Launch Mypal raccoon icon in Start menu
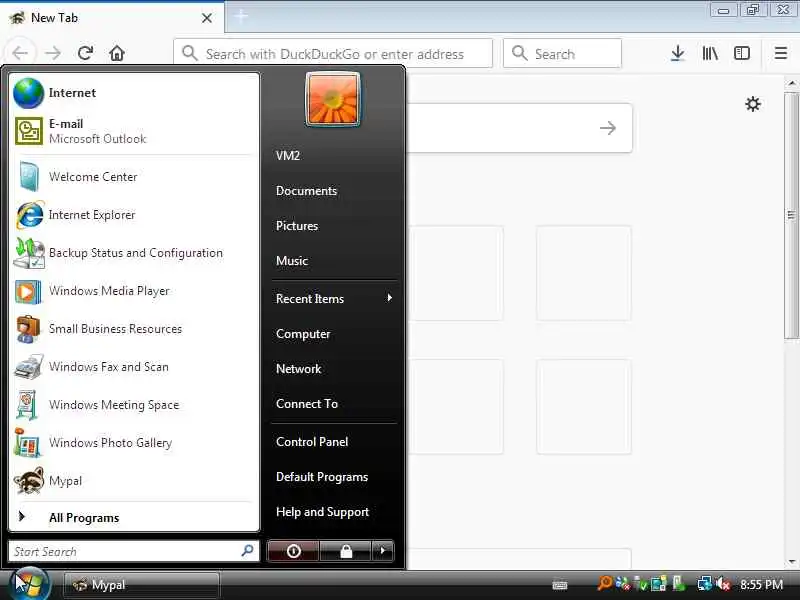800x600 pixels. point(29,481)
